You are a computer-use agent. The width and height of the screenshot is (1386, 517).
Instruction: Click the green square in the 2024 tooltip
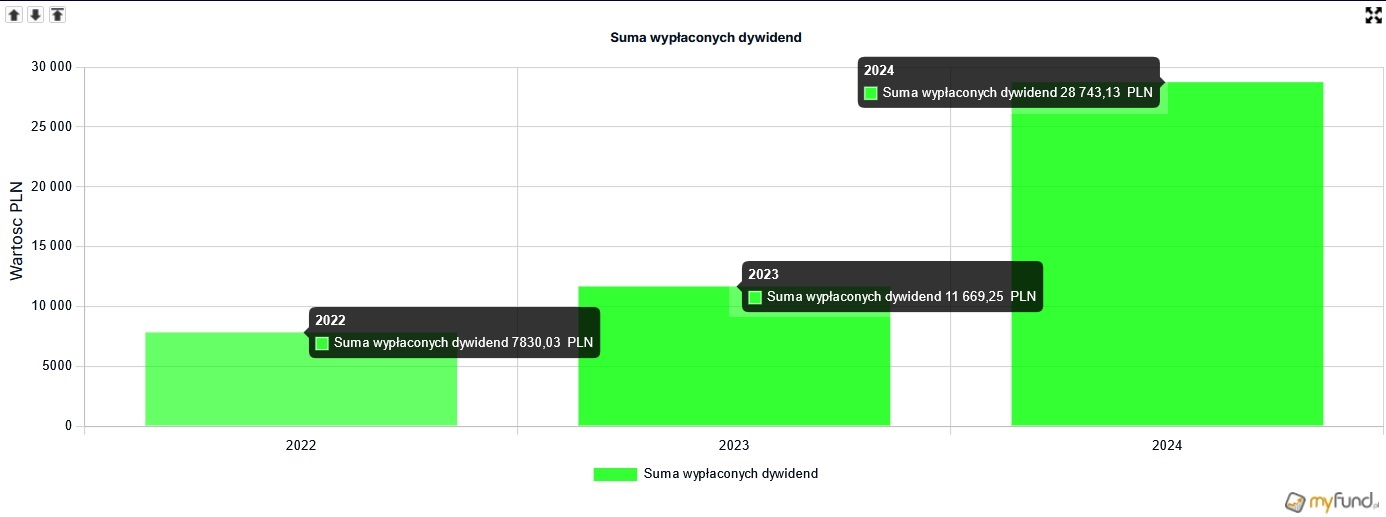[x=870, y=93]
